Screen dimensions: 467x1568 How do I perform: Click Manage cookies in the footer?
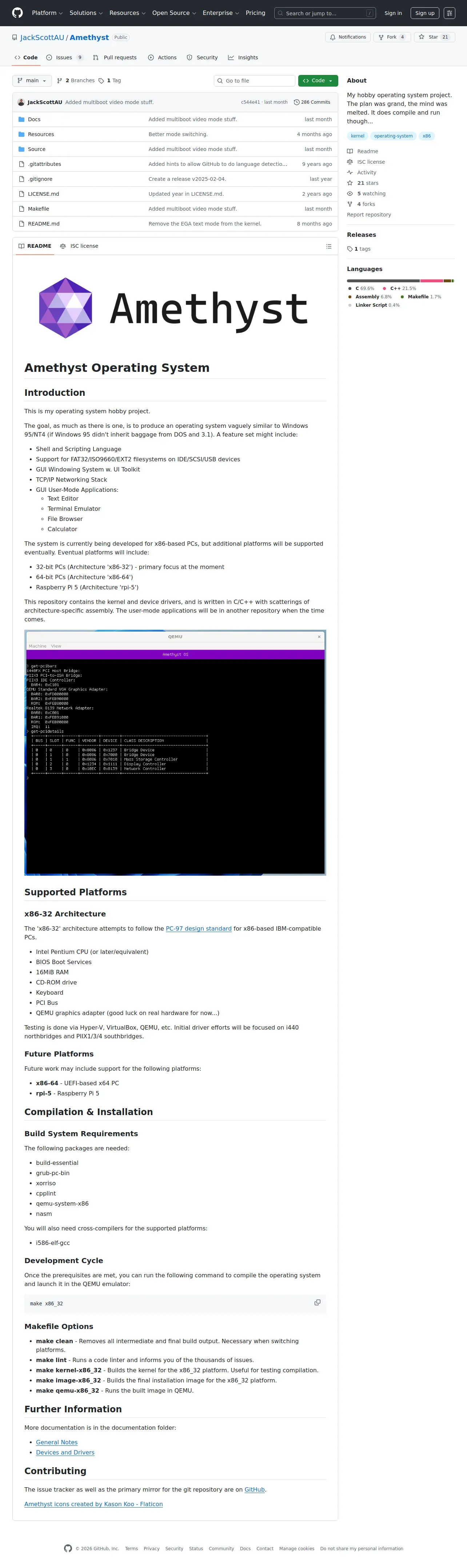[297, 1548]
